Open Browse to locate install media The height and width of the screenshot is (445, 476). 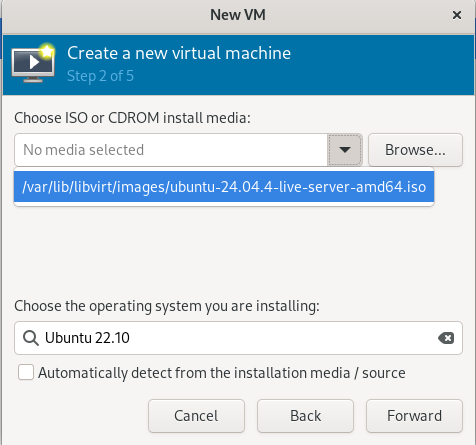(415, 150)
